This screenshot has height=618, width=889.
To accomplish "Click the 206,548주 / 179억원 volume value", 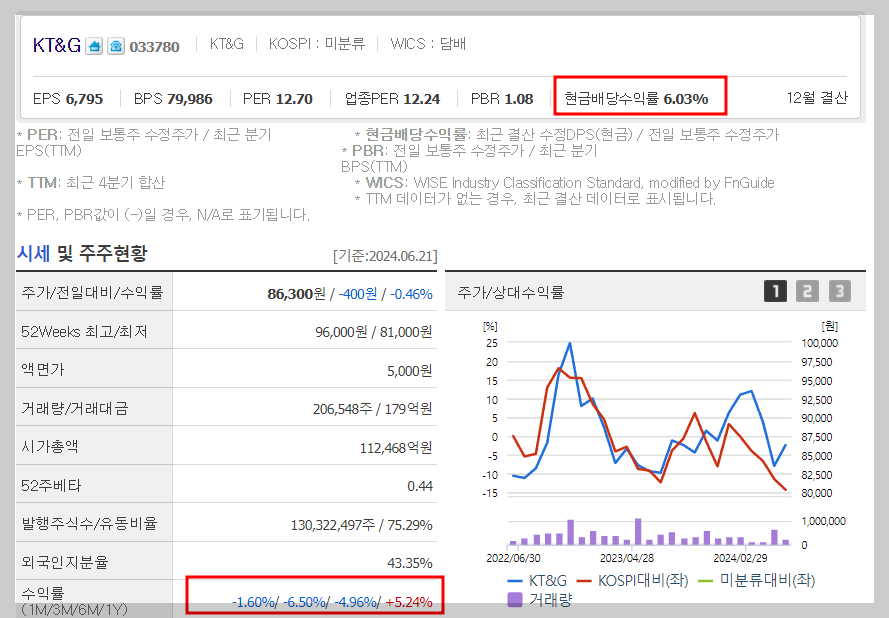I will click(372, 409).
